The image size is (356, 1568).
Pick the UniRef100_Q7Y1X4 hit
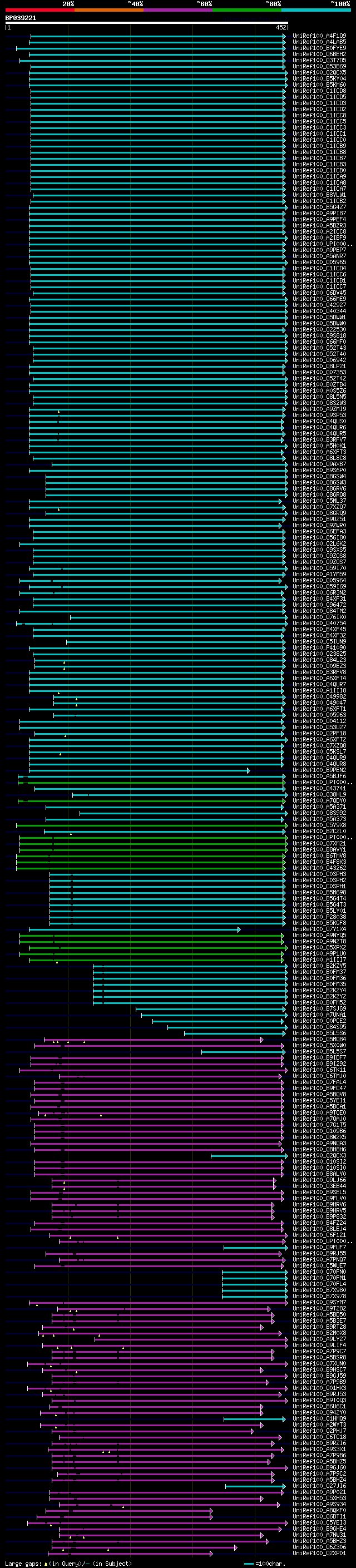(x=319, y=929)
